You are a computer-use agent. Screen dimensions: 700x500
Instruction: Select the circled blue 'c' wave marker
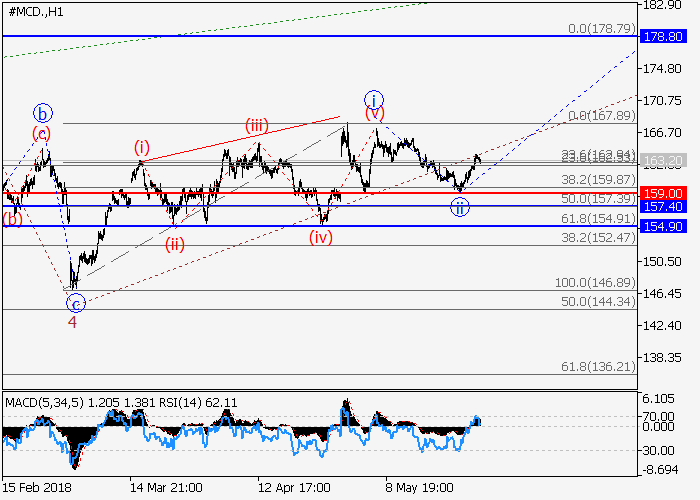[75, 303]
